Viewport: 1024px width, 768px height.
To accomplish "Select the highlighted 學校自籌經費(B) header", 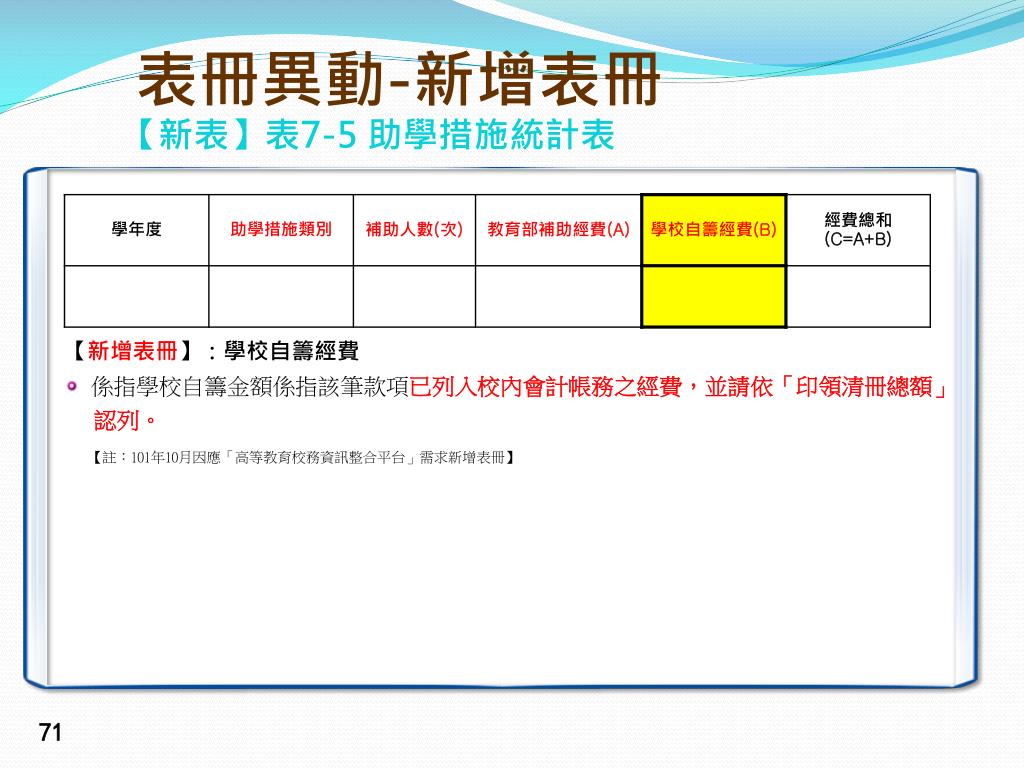I will pos(714,230).
